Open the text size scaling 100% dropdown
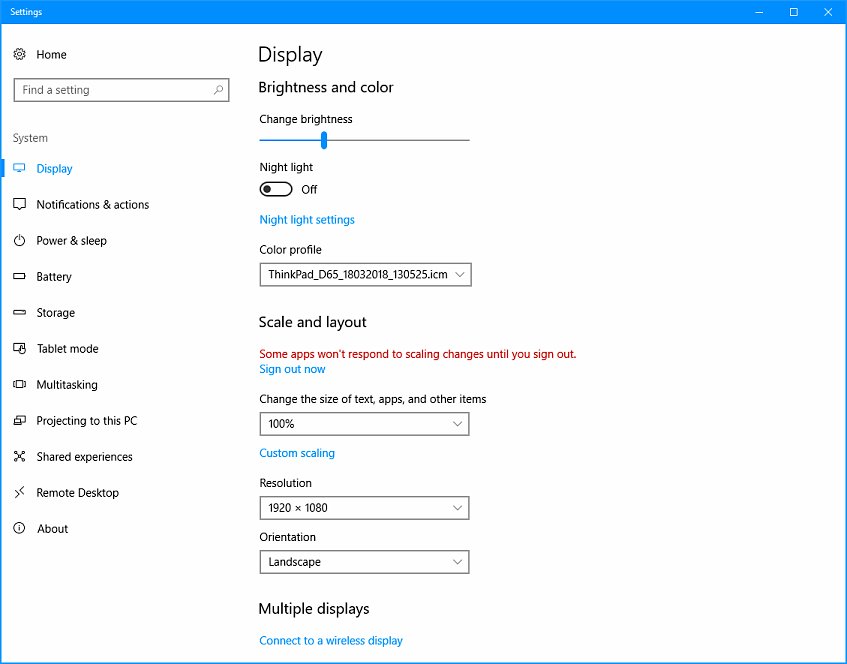 365,424
